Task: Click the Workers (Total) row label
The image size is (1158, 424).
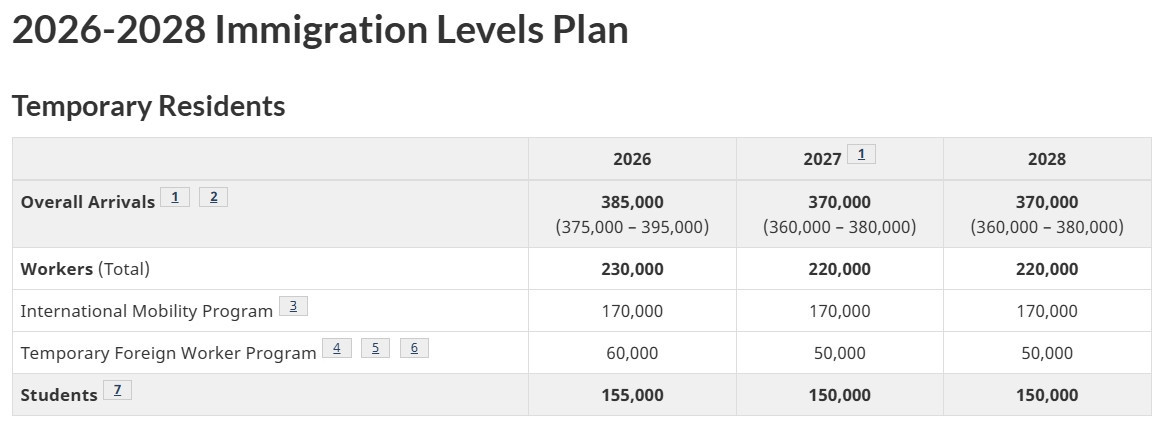Action: pos(85,269)
